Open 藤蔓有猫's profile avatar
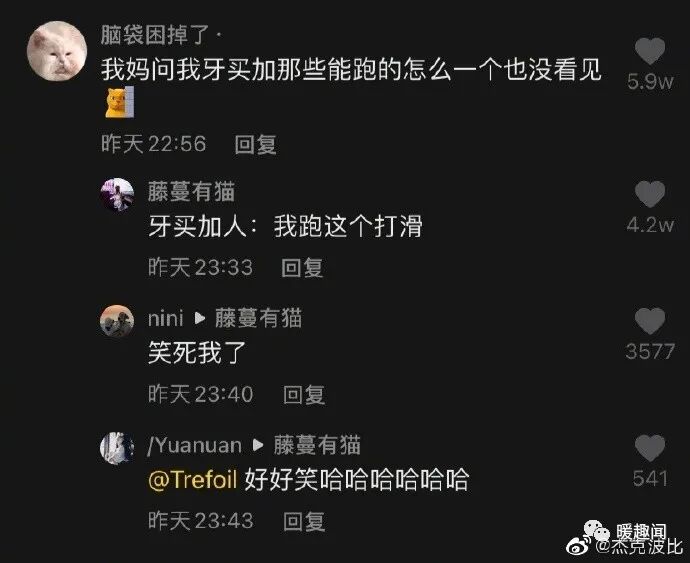Screen dimensions: 690x563 (117, 195)
